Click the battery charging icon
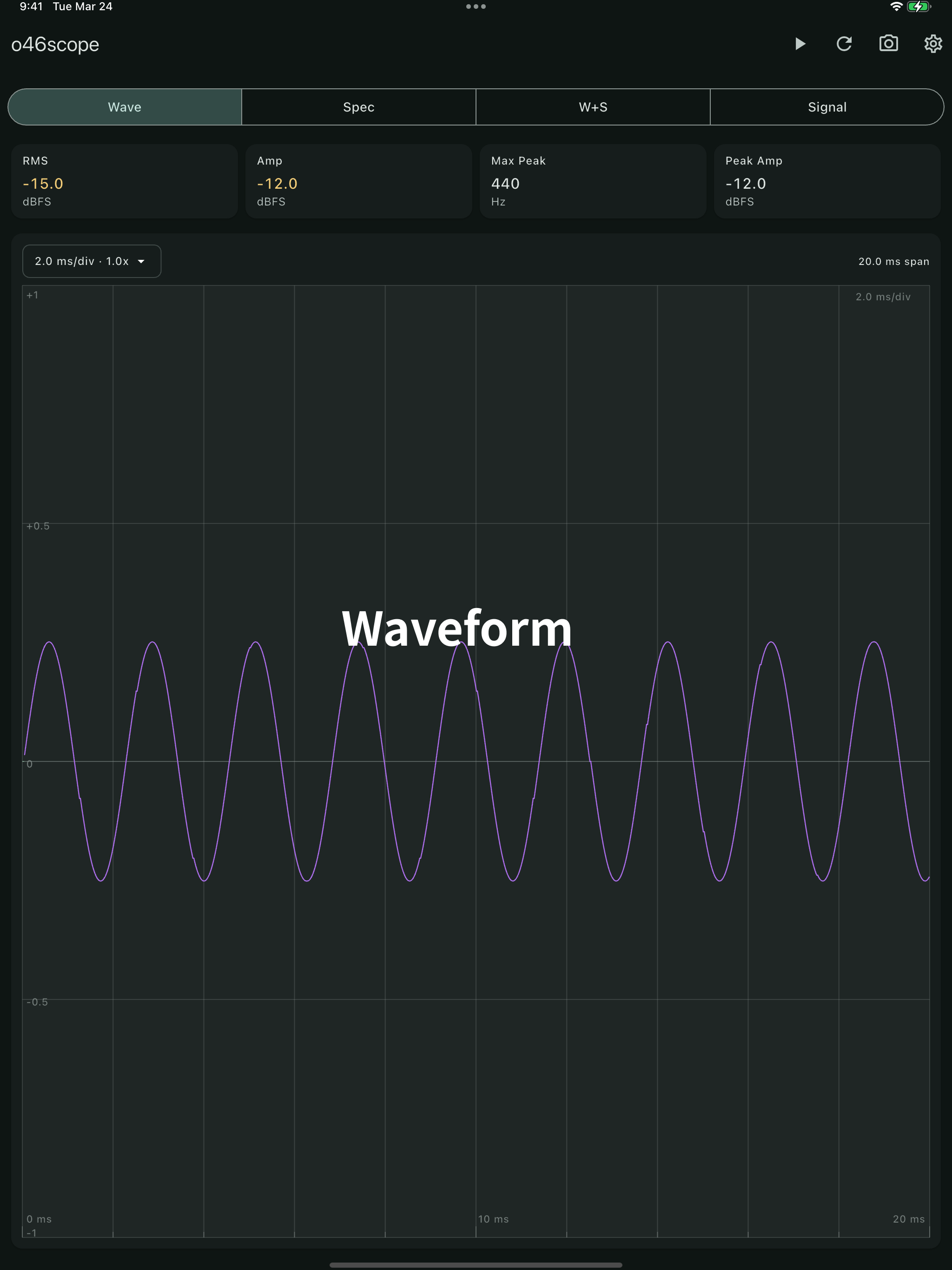This screenshot has height=1270, width=952. coord(919,7)
